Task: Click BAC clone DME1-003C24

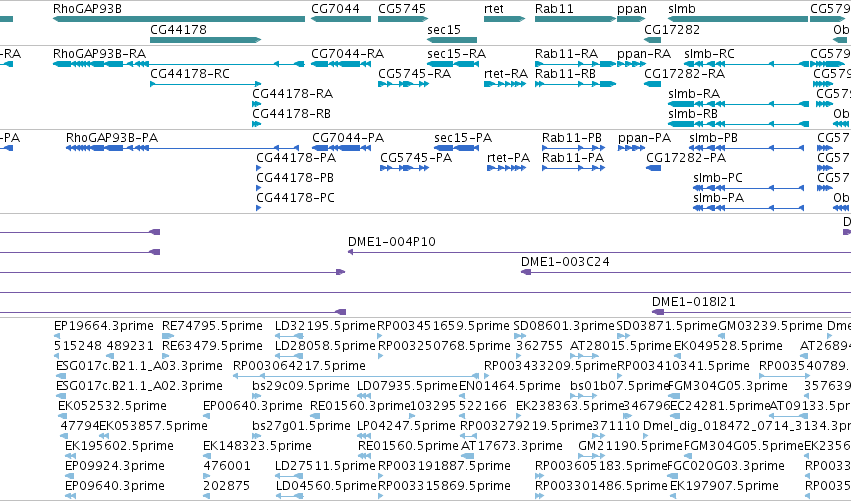Action: [565, 262]
